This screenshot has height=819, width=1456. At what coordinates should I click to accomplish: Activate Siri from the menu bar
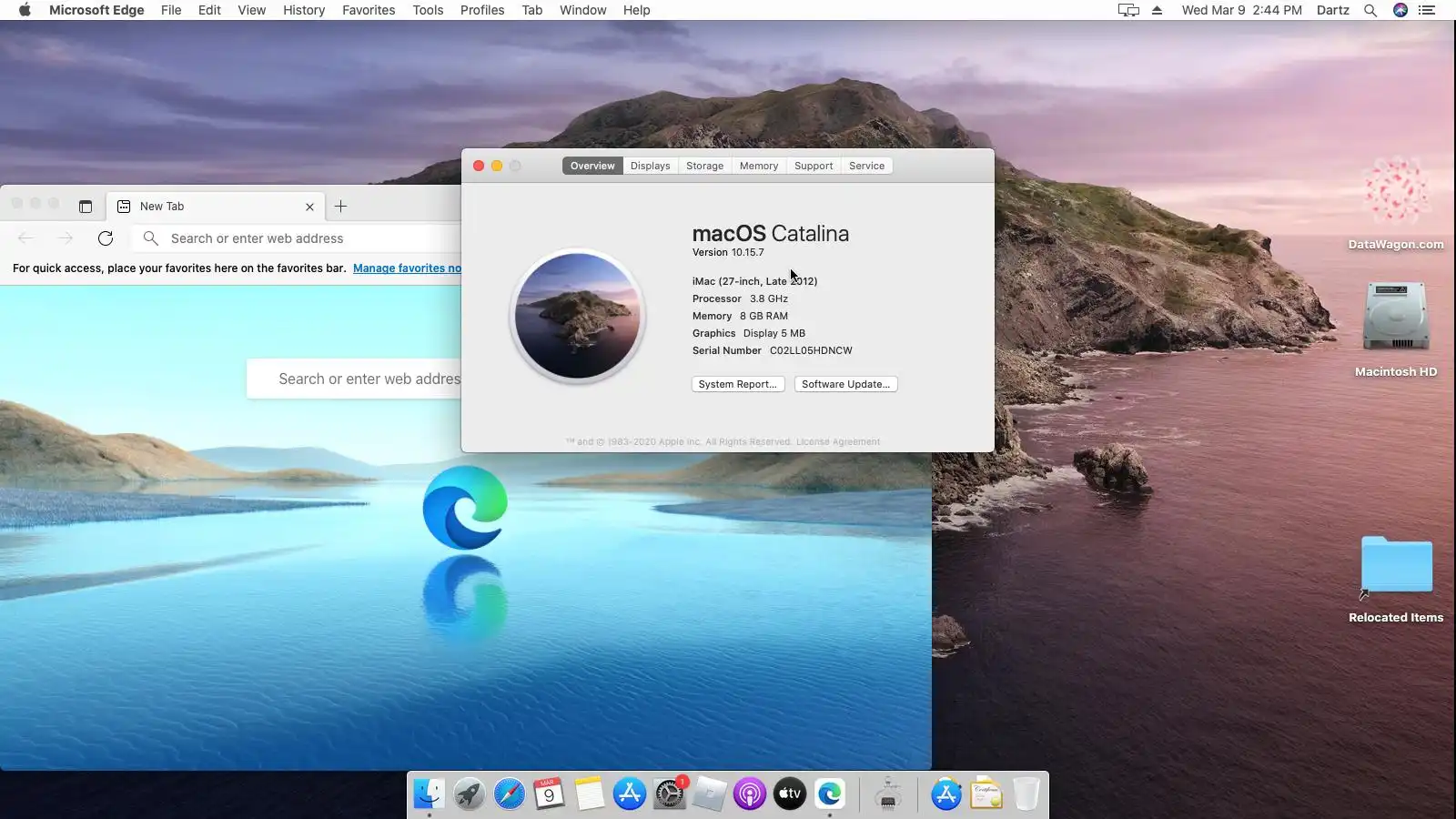(x=1400, y=10)
